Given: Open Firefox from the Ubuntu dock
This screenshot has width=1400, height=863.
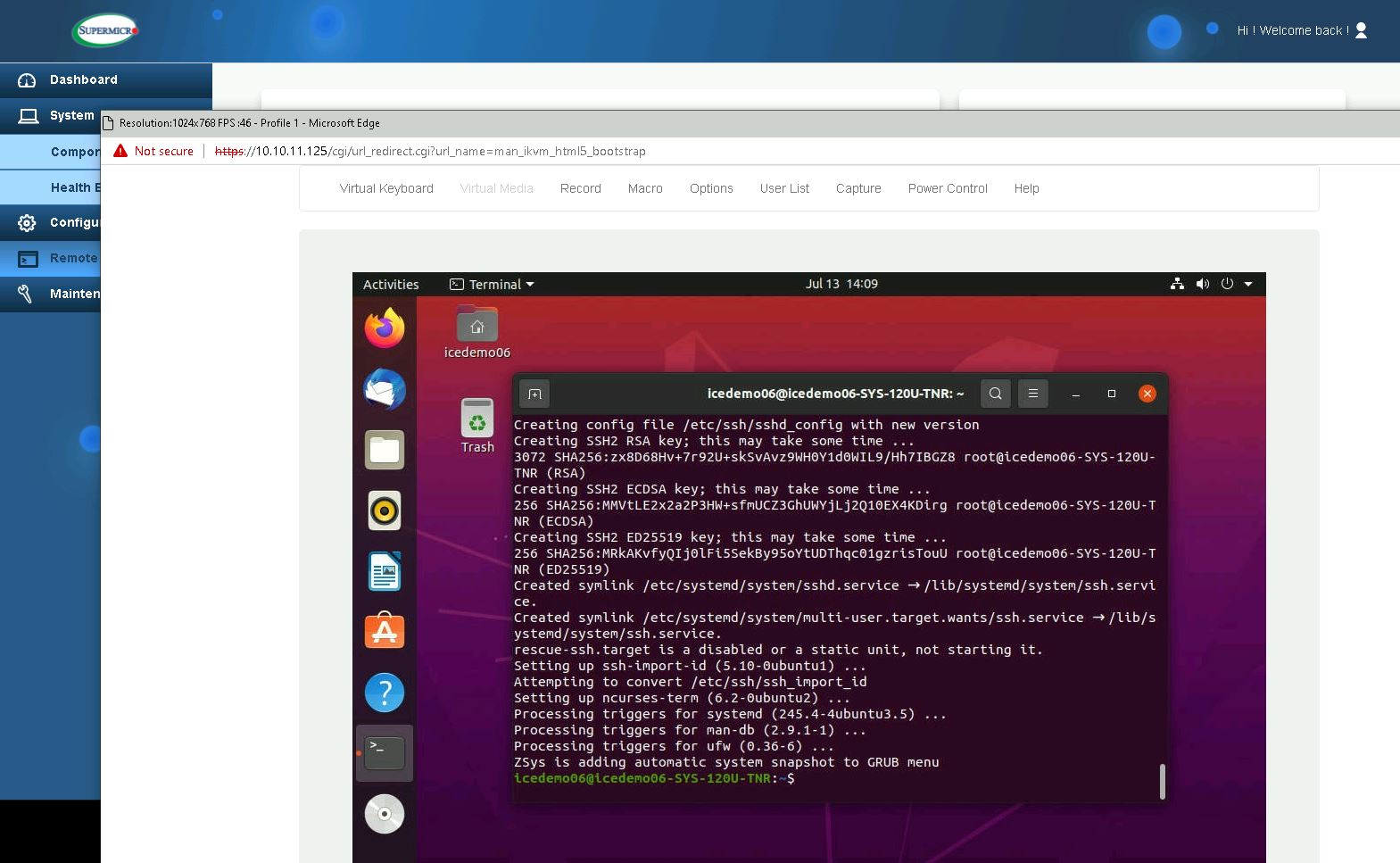Looking at the screenshot, I should click(x=385, y=328).
